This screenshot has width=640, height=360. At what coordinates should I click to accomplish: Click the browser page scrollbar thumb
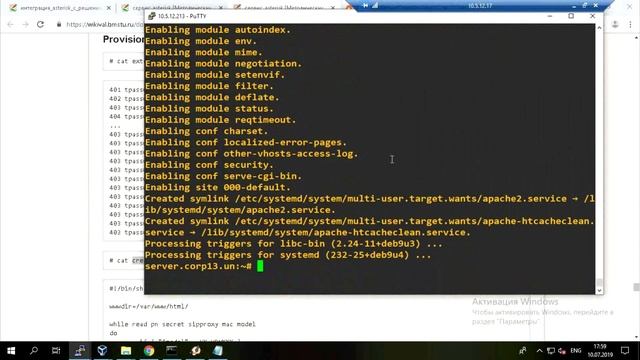click(636, 287)
